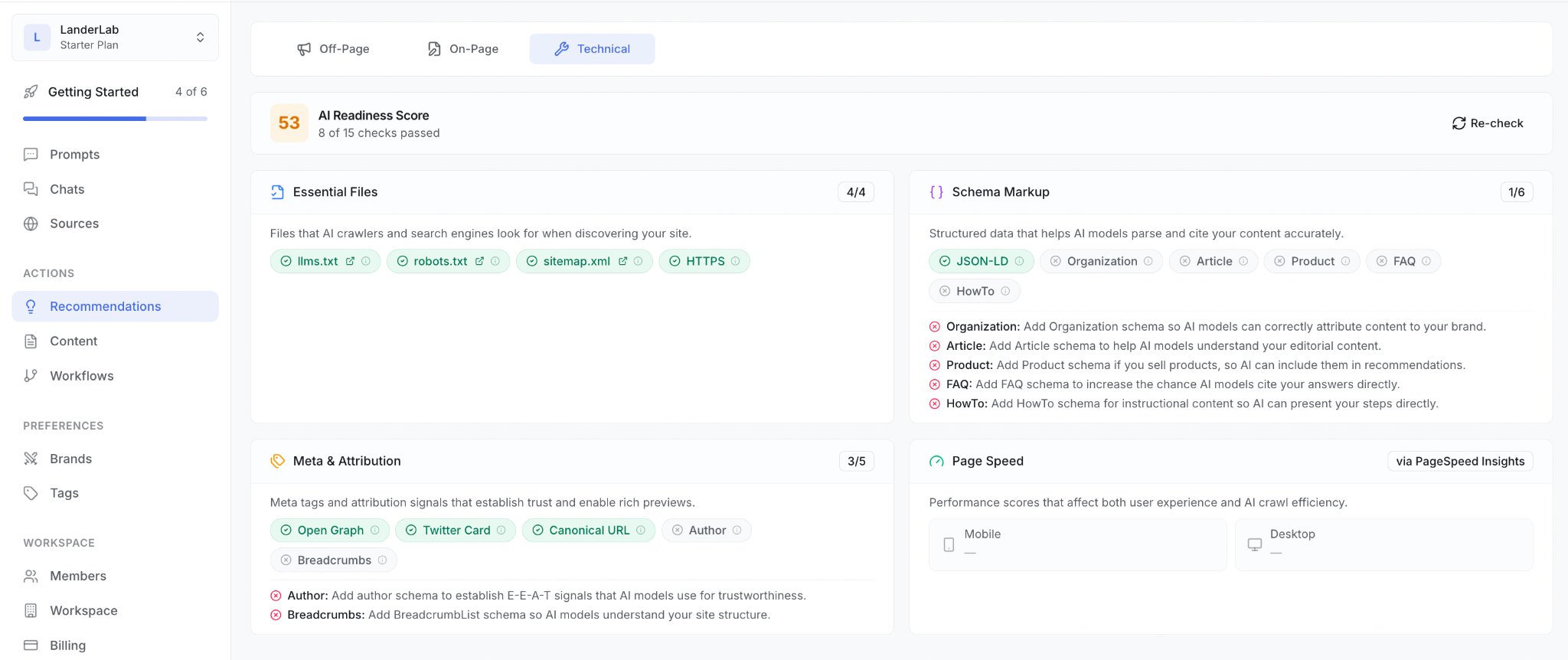
Task: Switch to the Off-Page tab
Action: click(333, 49)
